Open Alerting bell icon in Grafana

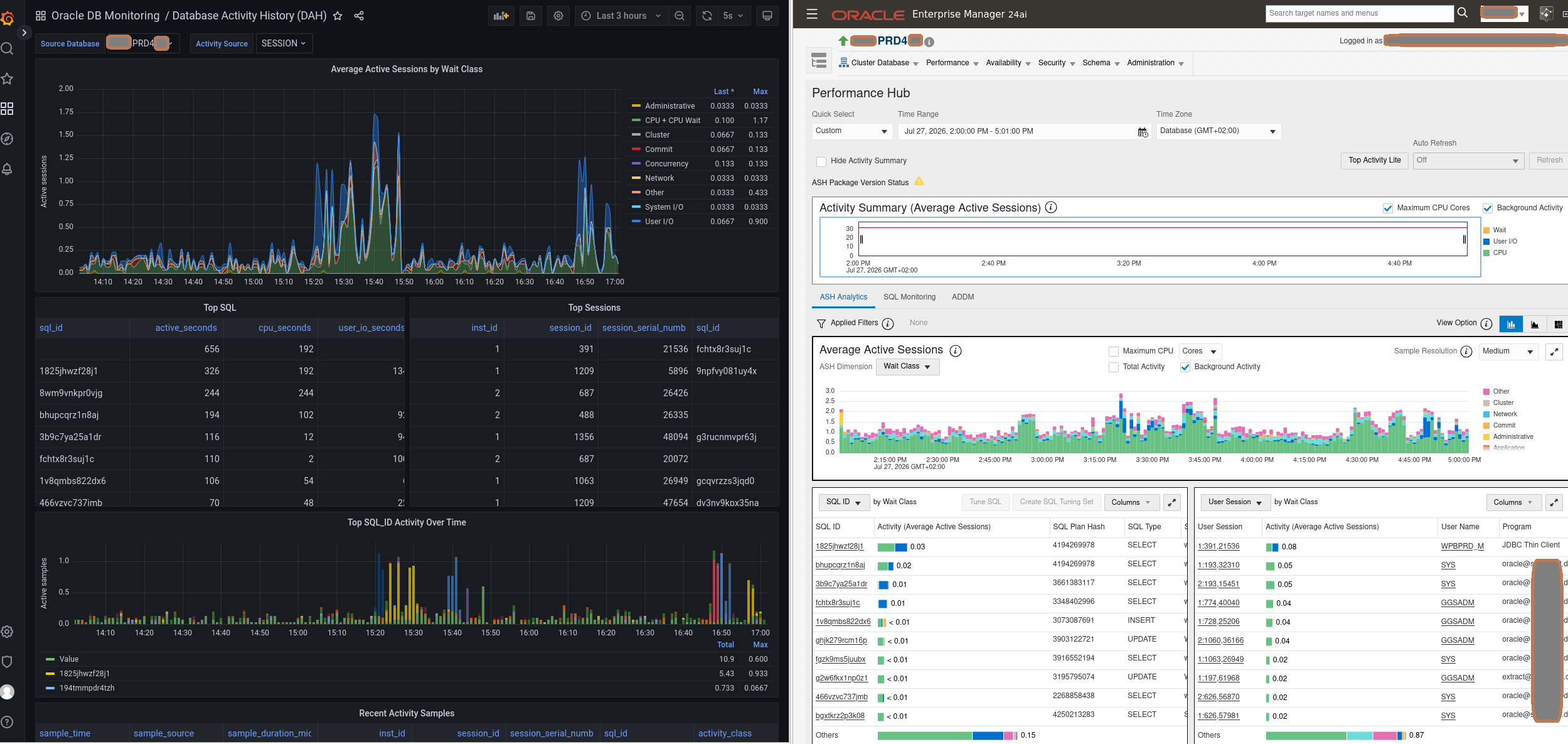click(x=8, y=169)
